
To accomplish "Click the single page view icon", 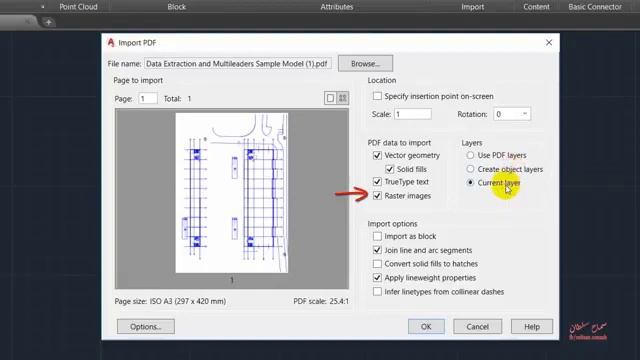I will pyautogui.click(x=330, y=98).
